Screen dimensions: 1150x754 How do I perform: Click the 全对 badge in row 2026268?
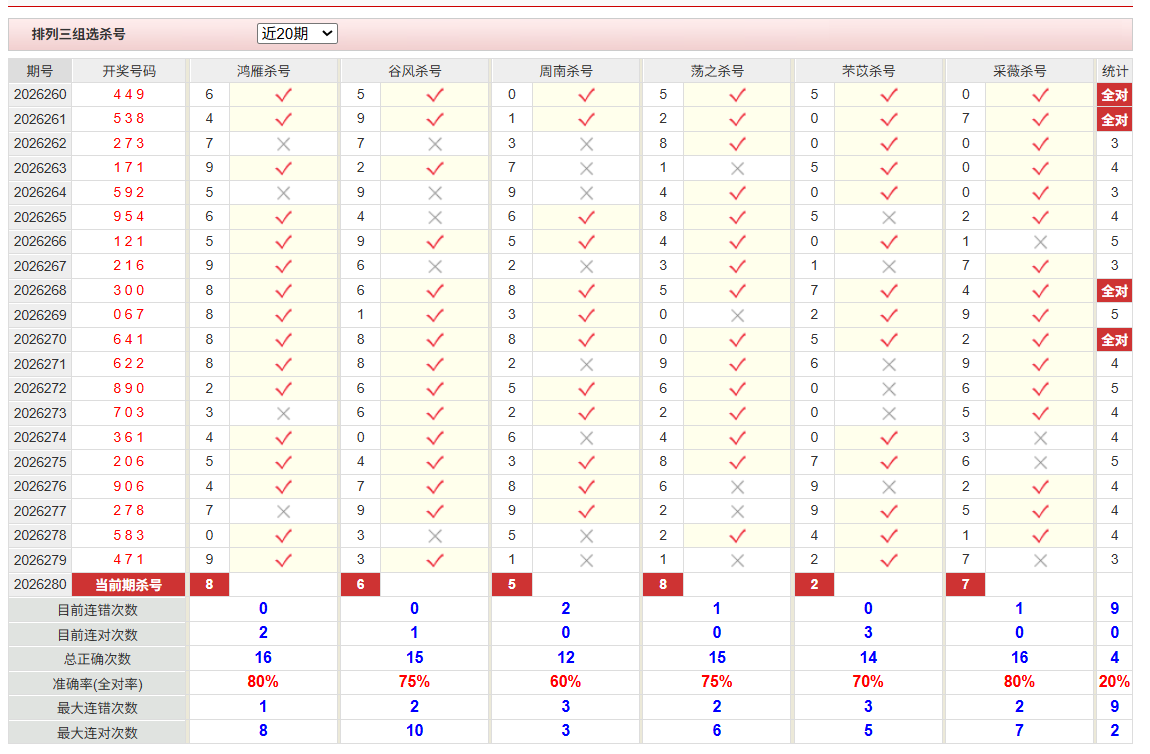(x=1114, y=290)
